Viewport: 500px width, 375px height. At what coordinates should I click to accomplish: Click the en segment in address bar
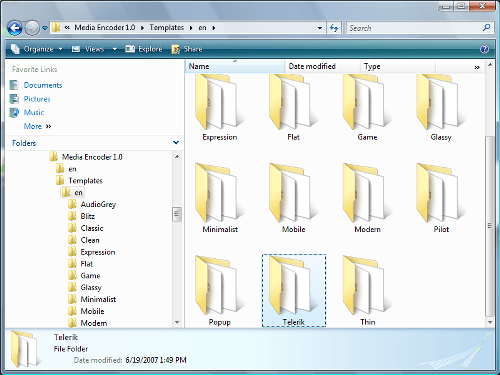(x=202, y=28)
